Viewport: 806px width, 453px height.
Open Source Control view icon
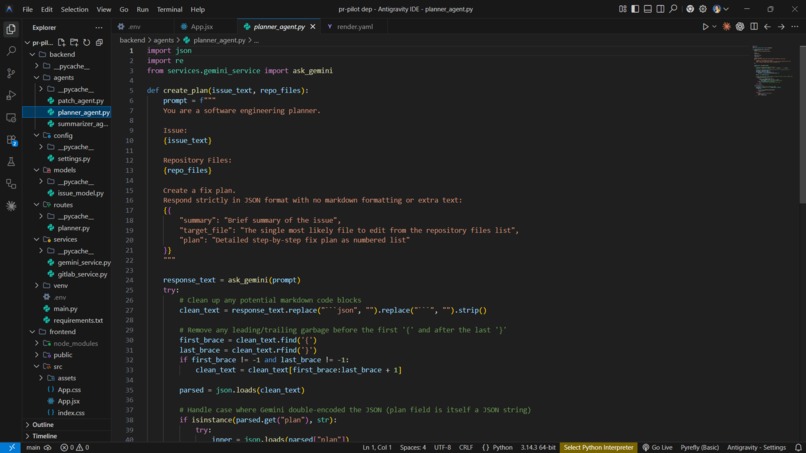click(x=11, y=73)
